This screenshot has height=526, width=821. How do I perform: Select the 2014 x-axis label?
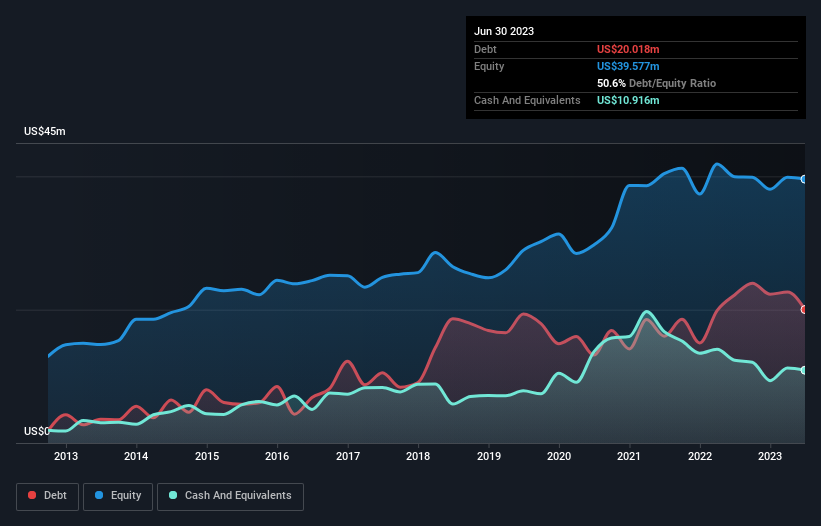136,456
